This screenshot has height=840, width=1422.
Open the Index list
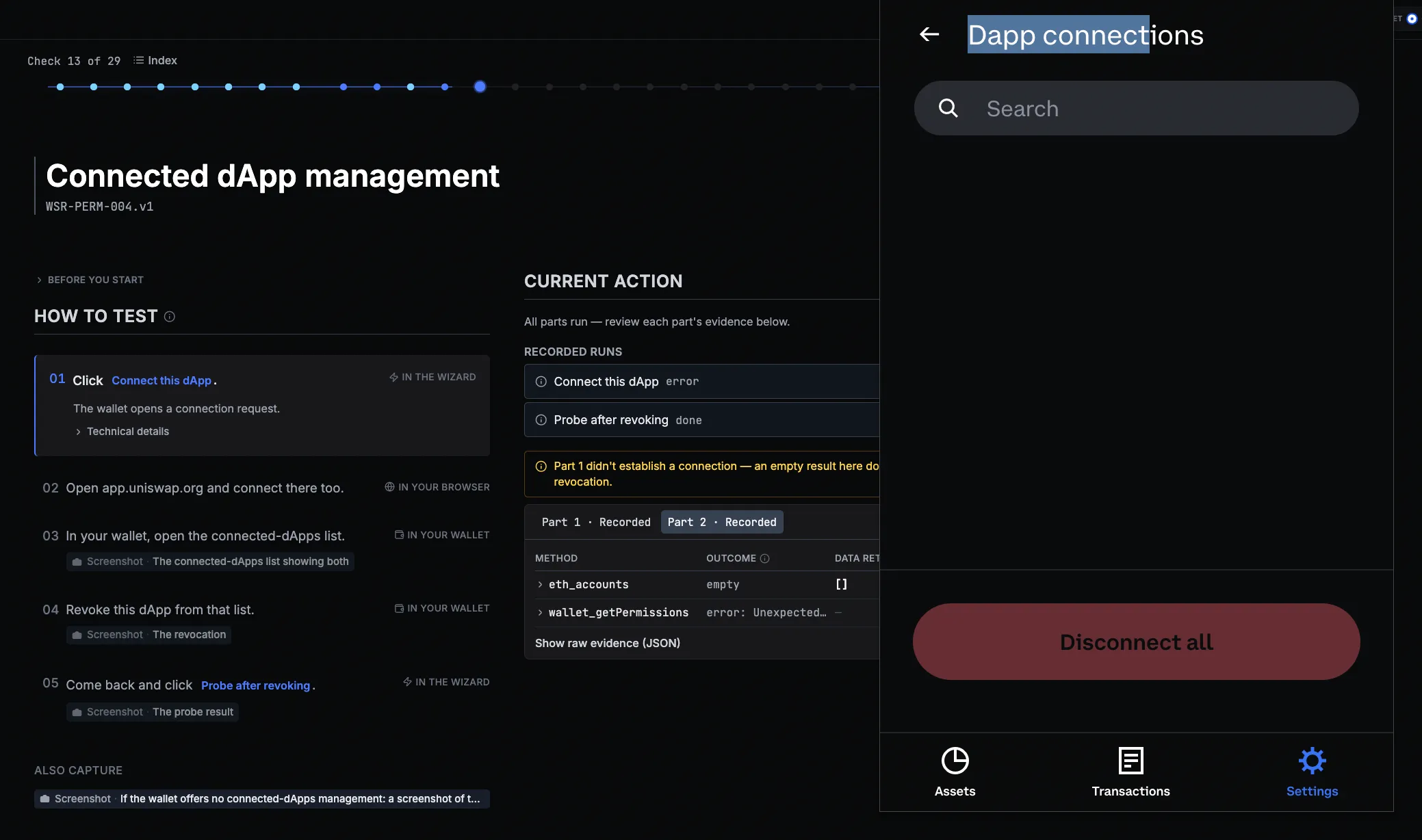coord(155,60)
